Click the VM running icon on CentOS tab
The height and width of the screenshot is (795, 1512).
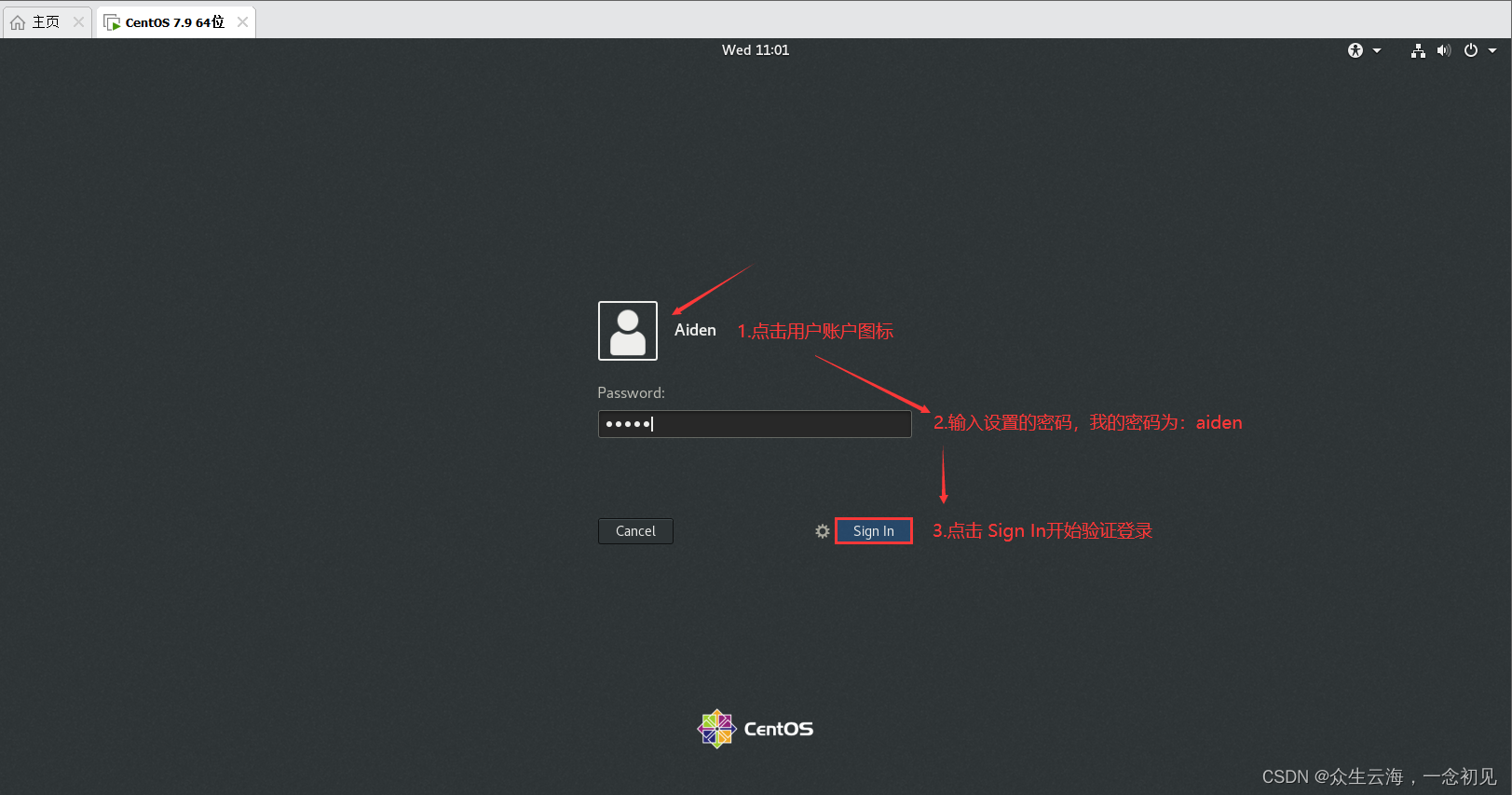coord(112,22)
